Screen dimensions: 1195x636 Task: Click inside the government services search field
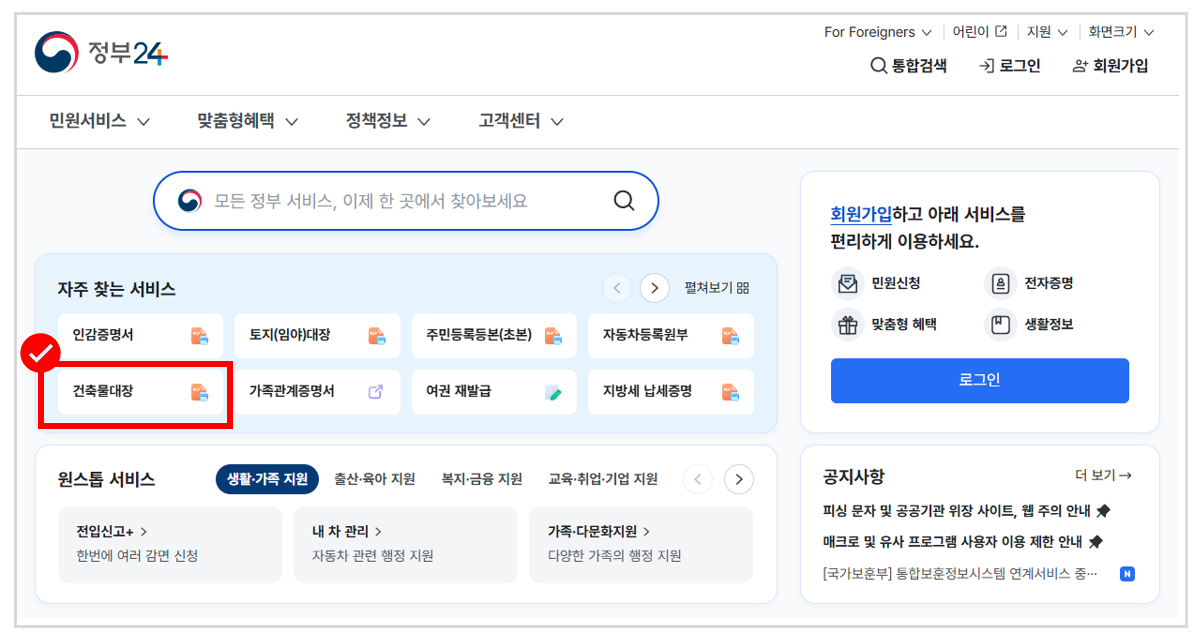click(x=400, y=200)
